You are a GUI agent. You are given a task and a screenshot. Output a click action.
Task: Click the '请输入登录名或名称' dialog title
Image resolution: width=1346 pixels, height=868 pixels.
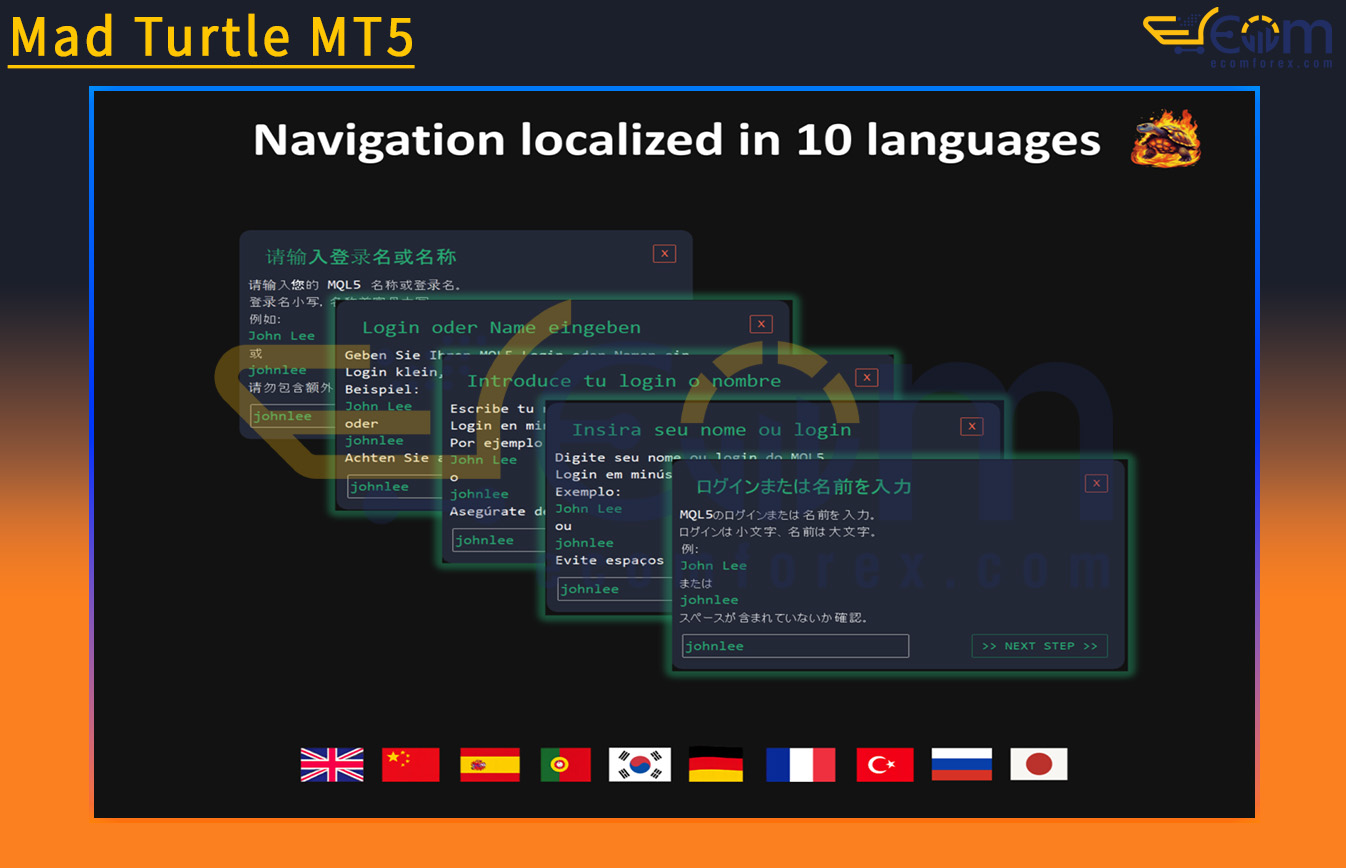point(361,257)
